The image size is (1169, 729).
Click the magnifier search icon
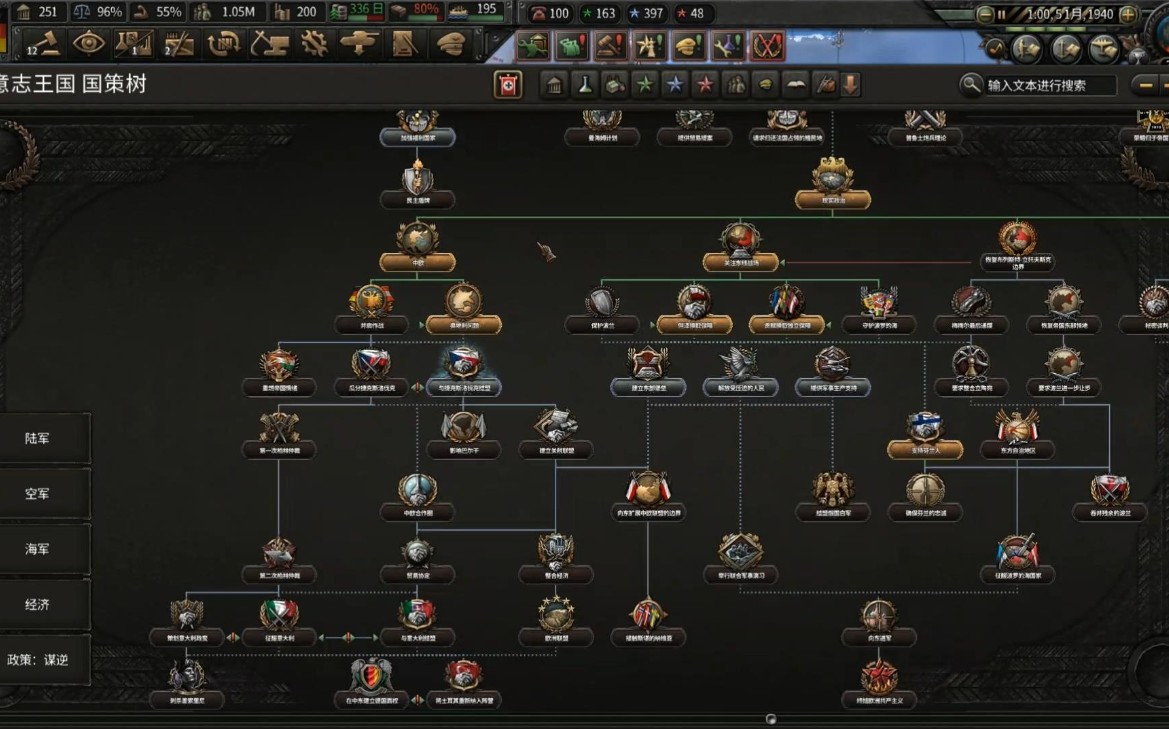point(970,85)
